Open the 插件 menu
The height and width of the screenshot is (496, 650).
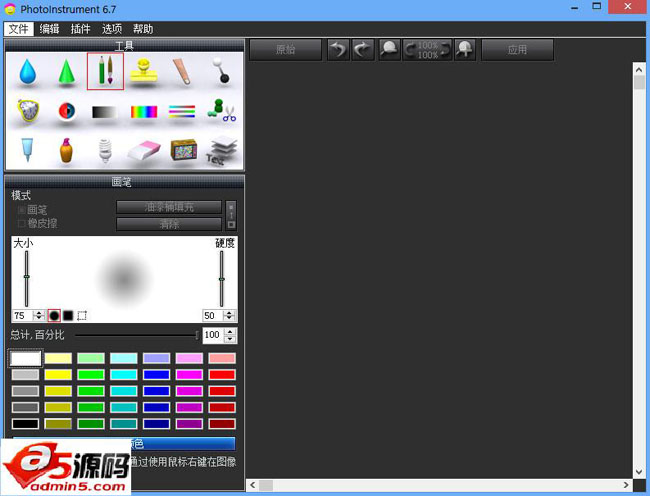[x=80, y=29]
